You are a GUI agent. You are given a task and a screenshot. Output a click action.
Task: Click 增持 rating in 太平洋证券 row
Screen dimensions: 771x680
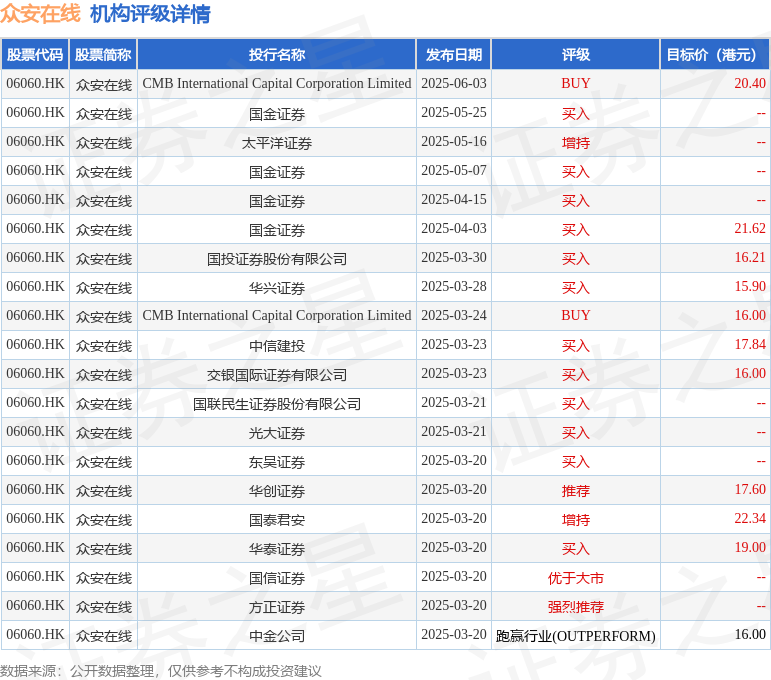click(575, 143)
